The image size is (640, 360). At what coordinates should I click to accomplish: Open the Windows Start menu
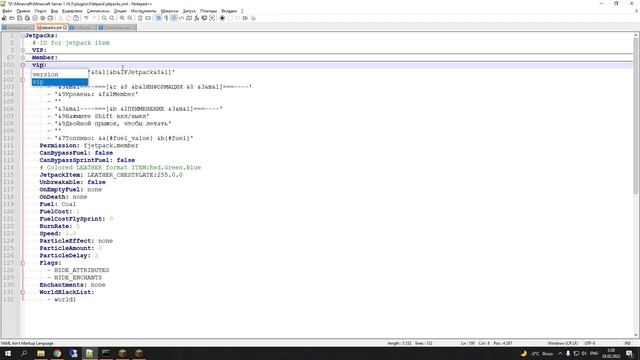point(8,353)
